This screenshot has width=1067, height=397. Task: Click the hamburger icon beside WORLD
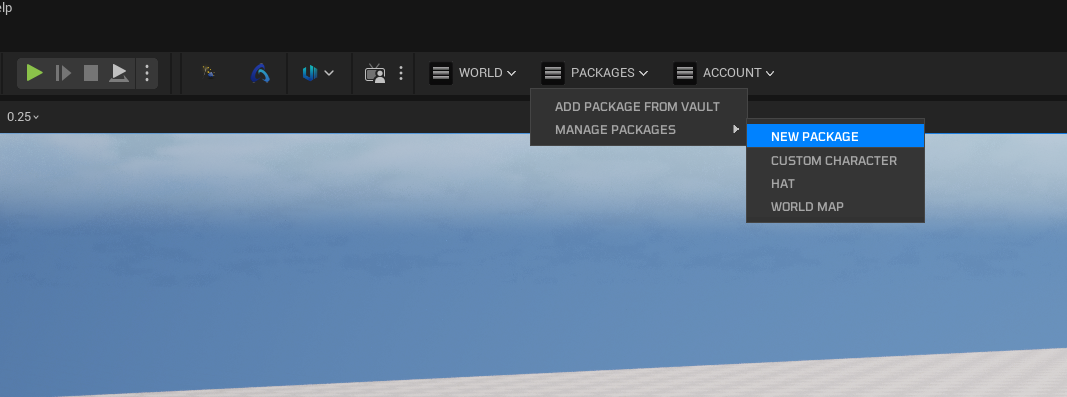441,73
